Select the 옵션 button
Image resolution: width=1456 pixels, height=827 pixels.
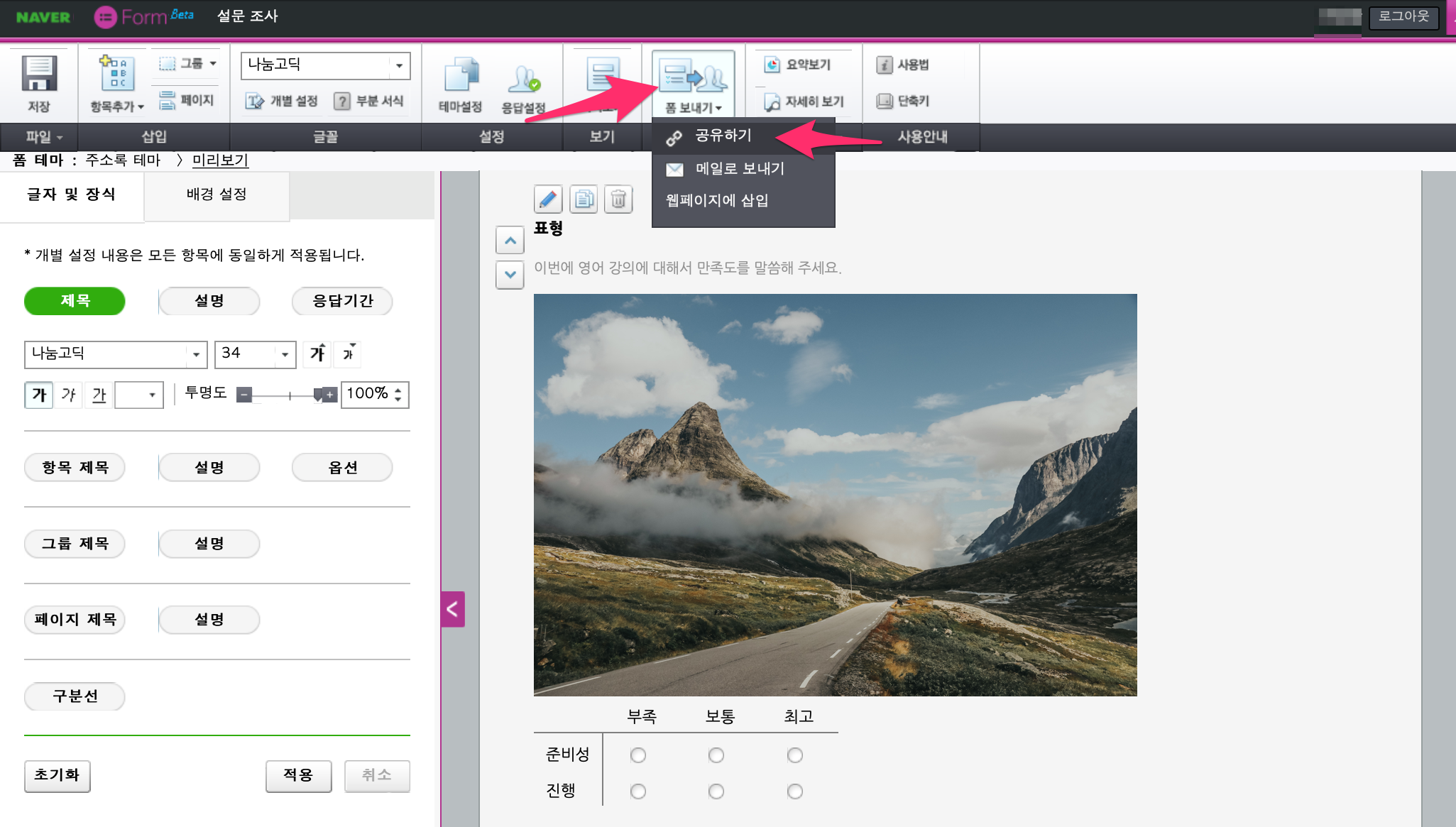click(x=342, y=468)
